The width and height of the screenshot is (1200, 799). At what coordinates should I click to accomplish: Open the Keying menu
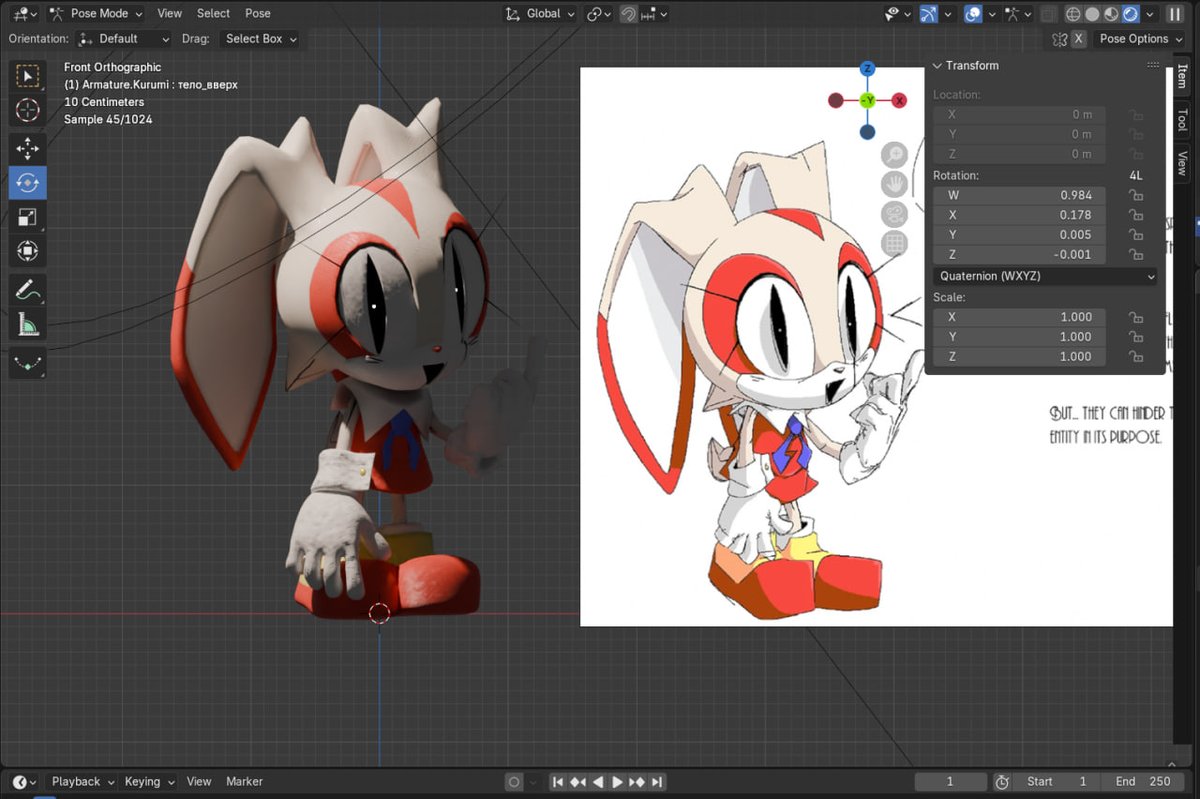click(x=148, y=782)
